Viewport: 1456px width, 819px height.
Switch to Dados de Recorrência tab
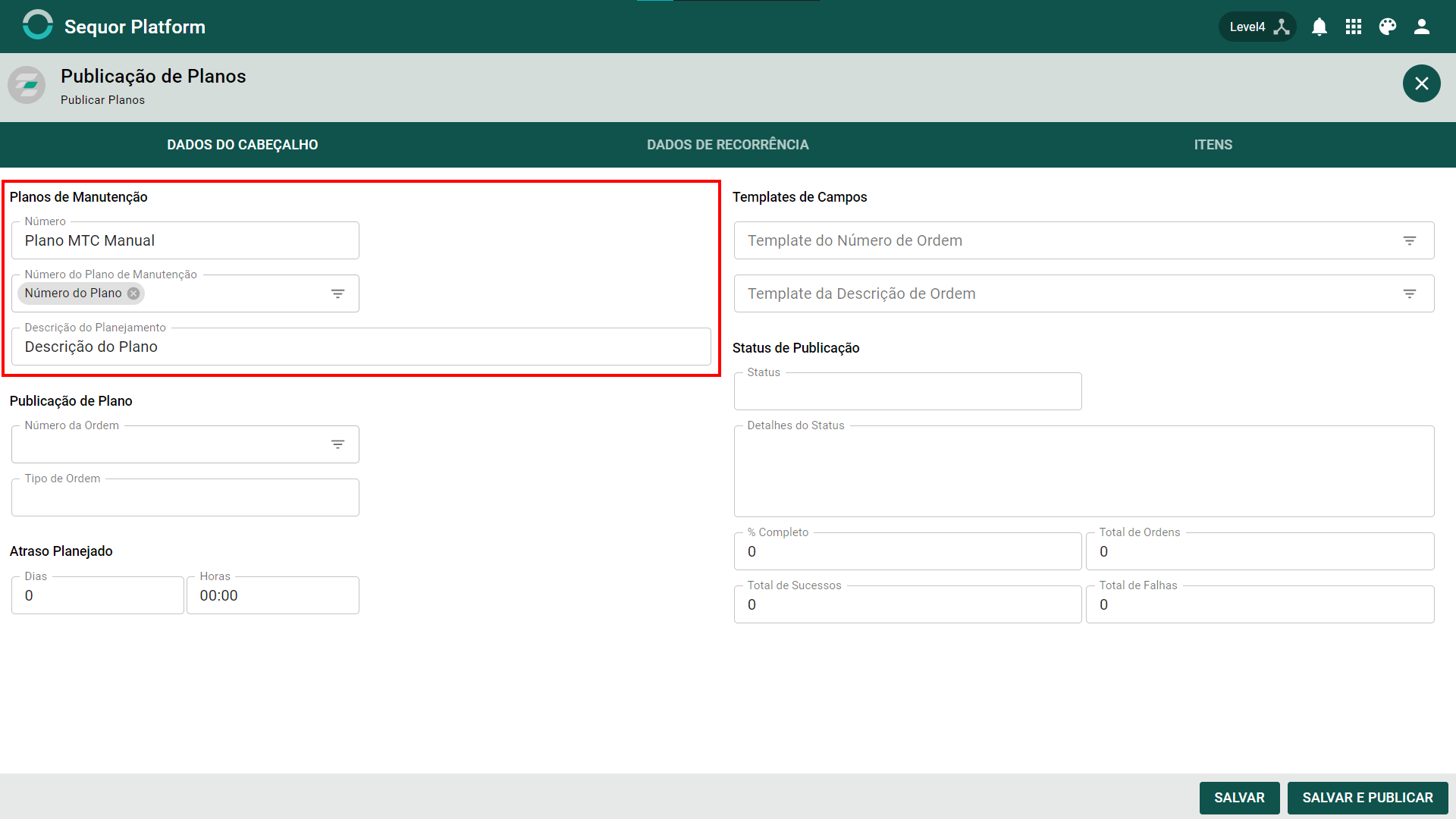728,145
